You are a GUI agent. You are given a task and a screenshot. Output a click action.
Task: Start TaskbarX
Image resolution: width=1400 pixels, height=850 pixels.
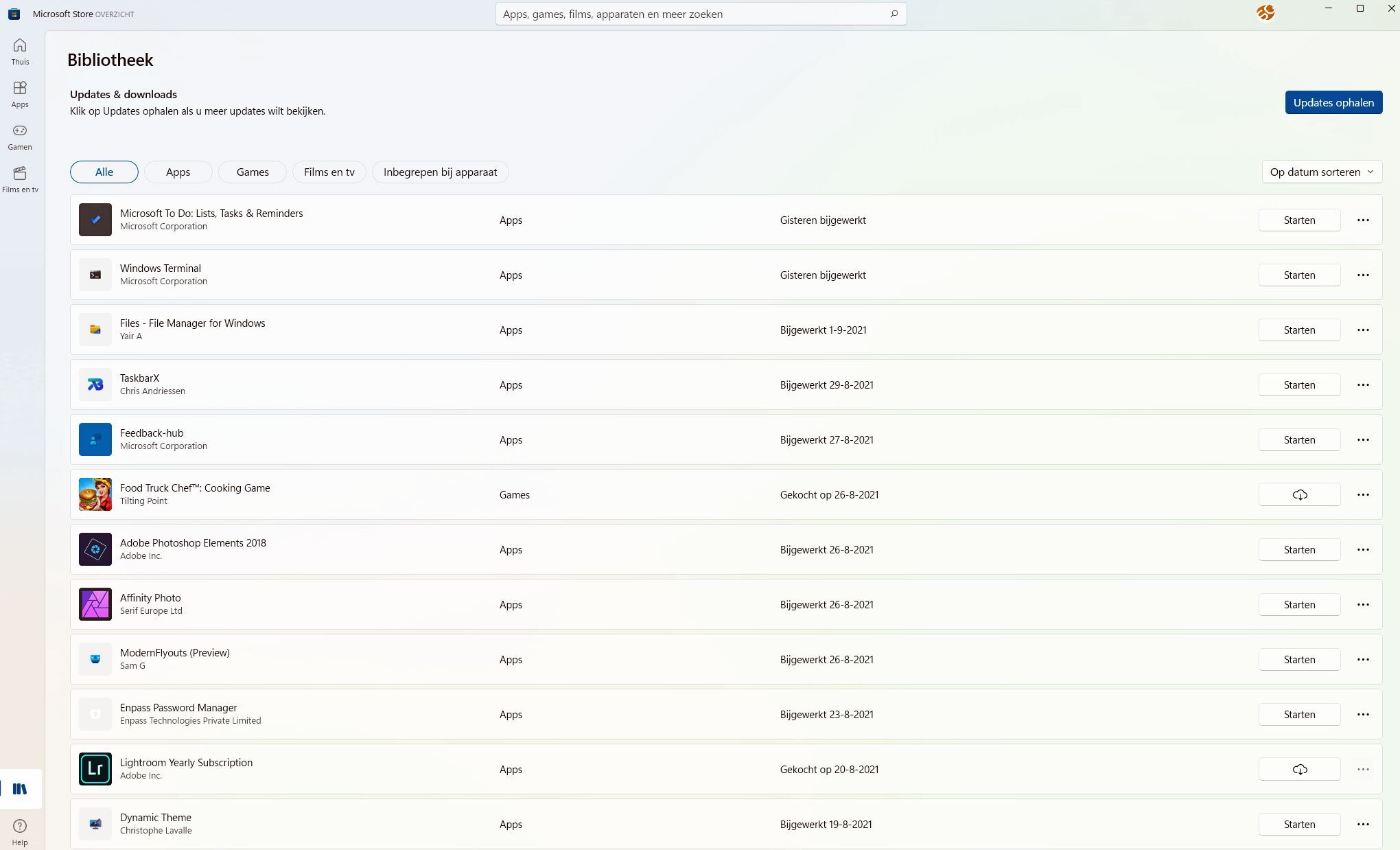(x=1299, y=384)
